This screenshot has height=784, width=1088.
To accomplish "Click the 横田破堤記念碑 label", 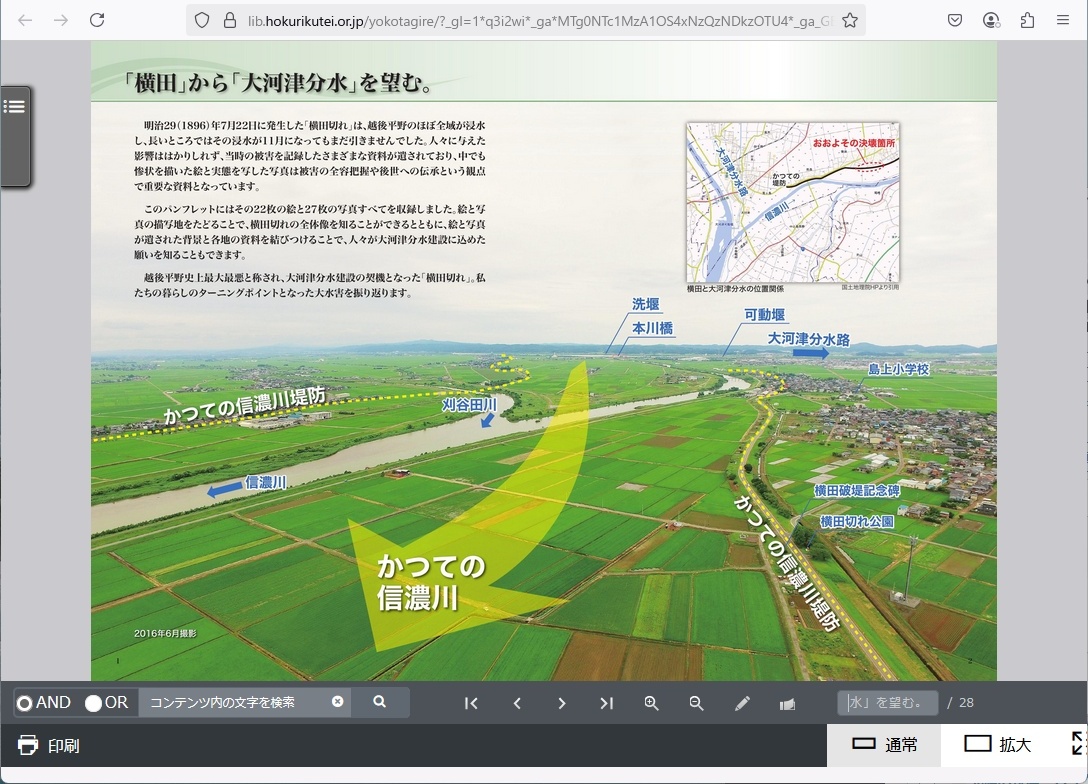I will [x=857, y=491].
